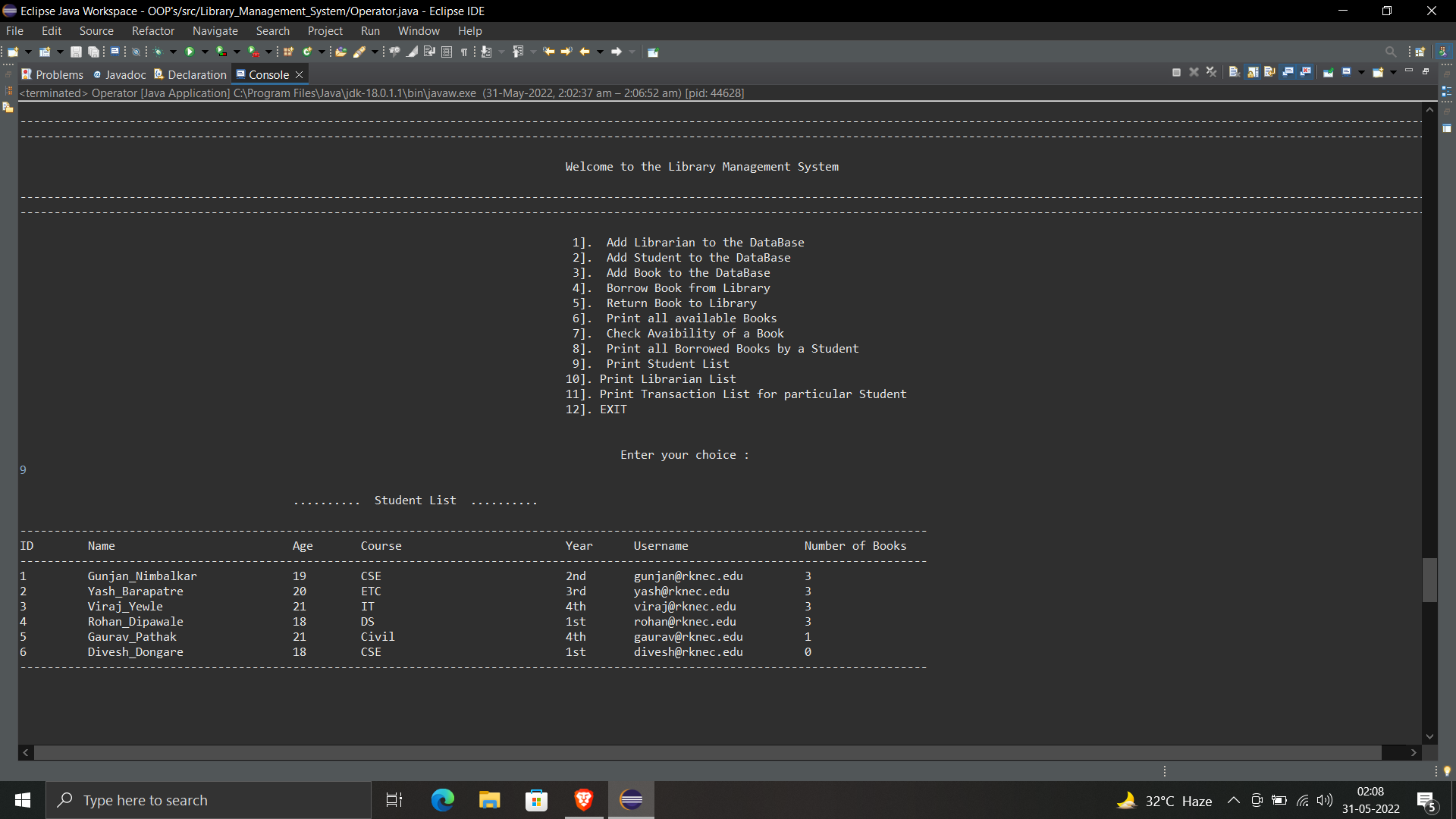The image size is (1456, 819).
Task: Open the Run button dropdown arrow
Action: point(205,52)
